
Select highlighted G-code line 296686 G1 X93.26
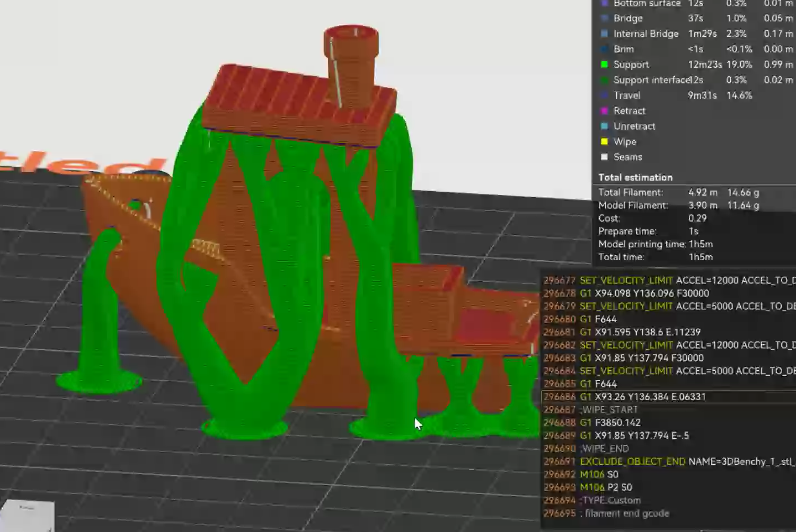pos(669,397)
